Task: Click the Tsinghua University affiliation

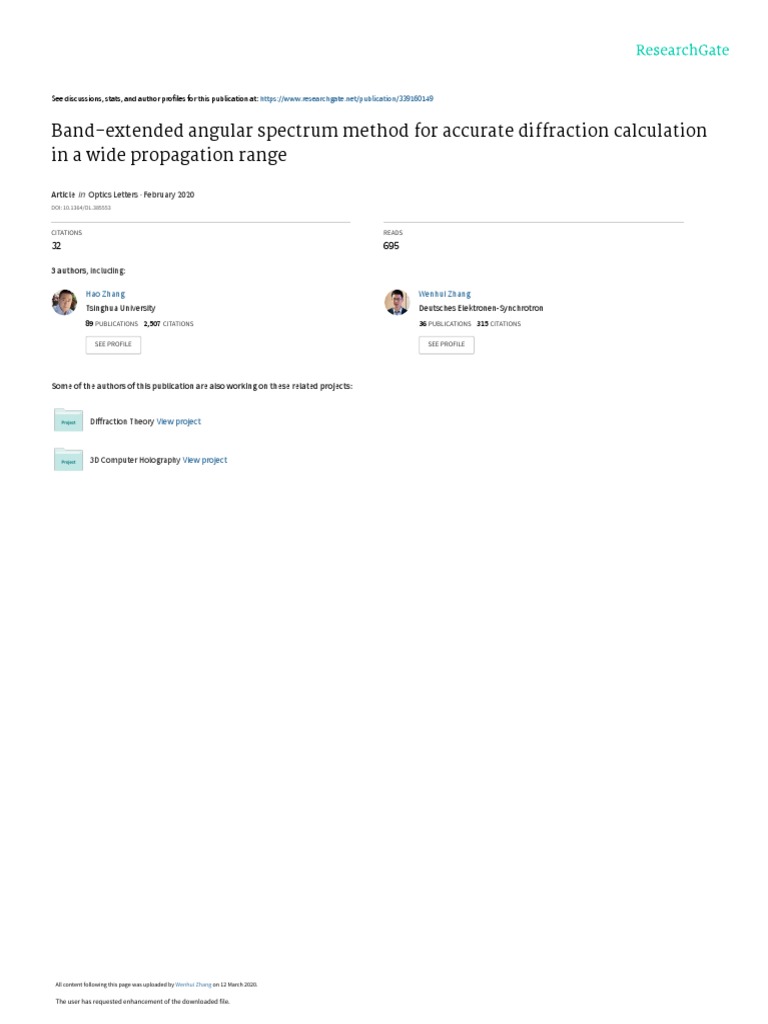Action: 120,309
